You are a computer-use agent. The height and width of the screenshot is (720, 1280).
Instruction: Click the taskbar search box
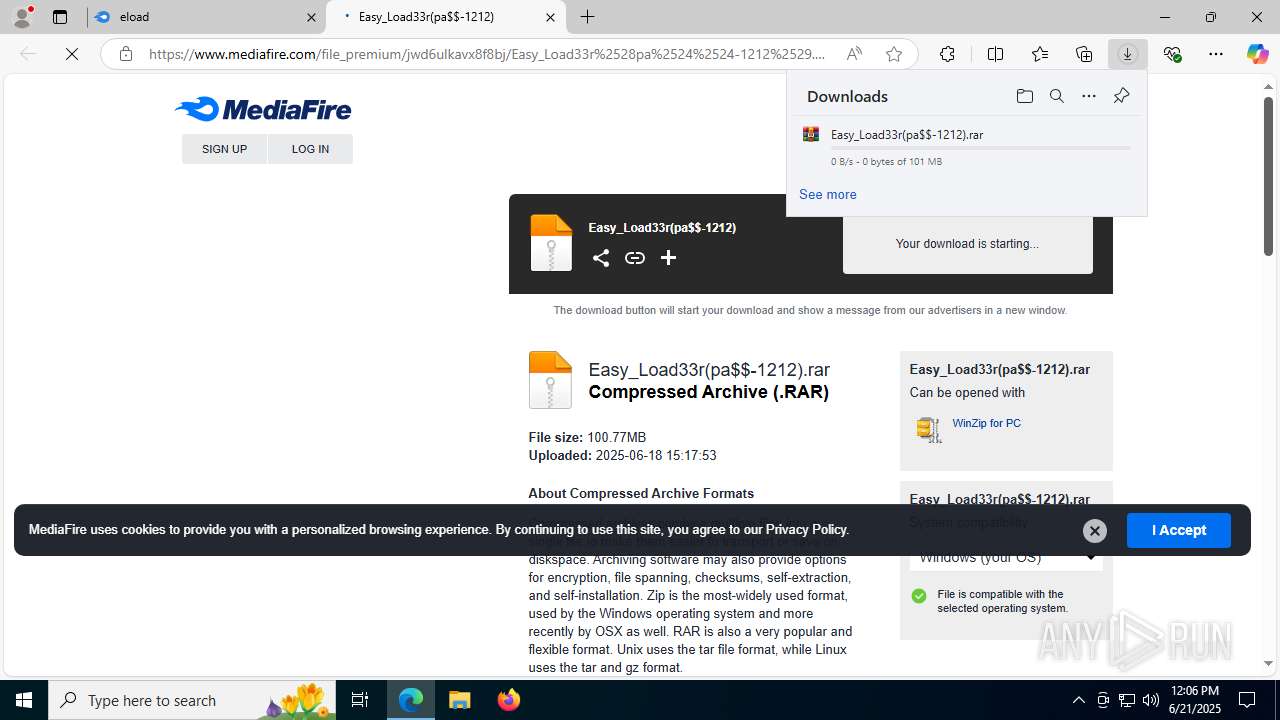pyautogui.click(x=192, y=700)
